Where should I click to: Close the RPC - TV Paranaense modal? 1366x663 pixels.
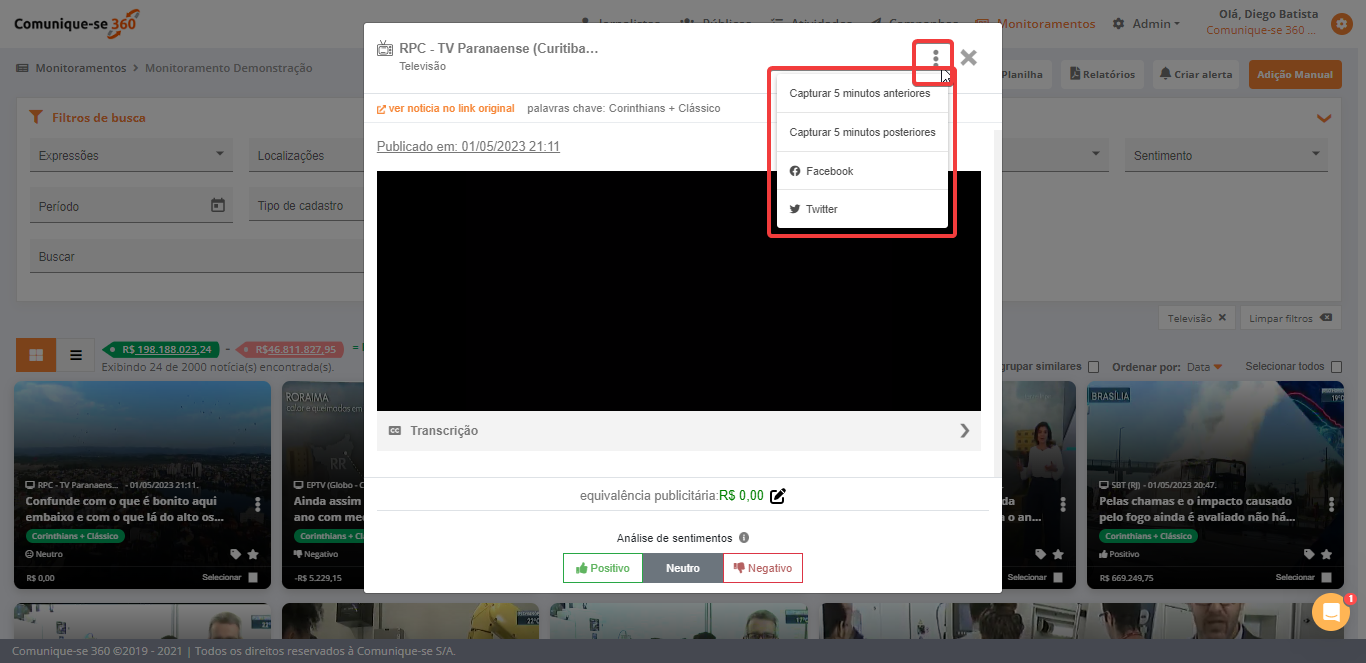968,58
